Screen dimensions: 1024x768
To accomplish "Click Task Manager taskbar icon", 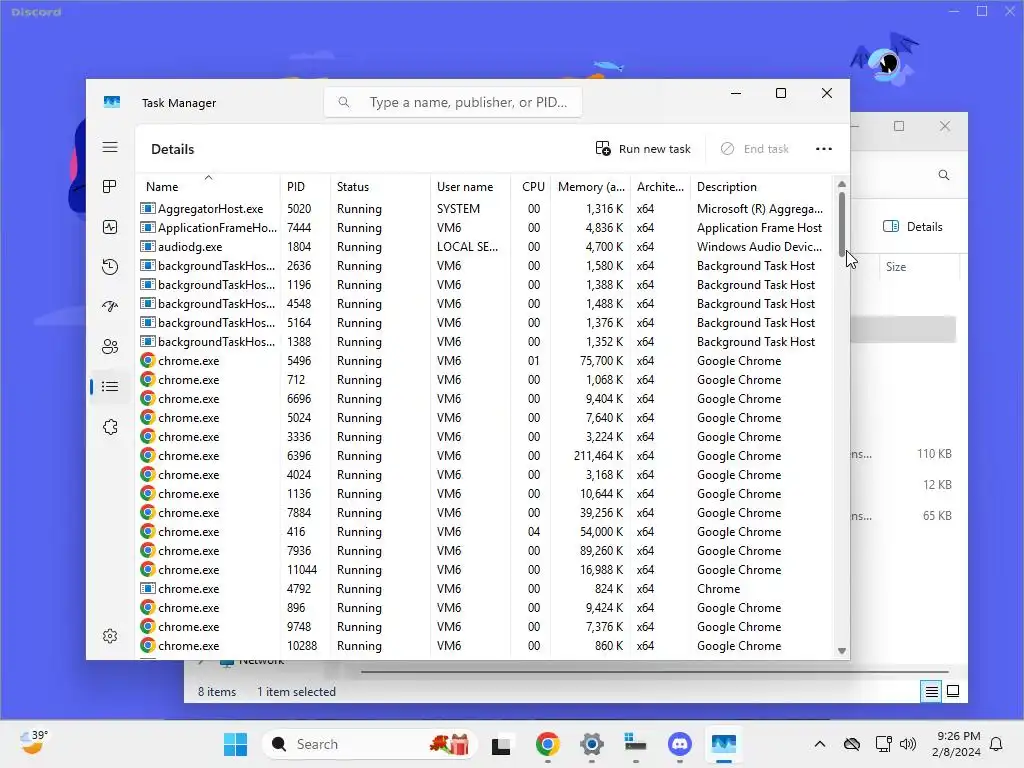I will click(724, 744).
